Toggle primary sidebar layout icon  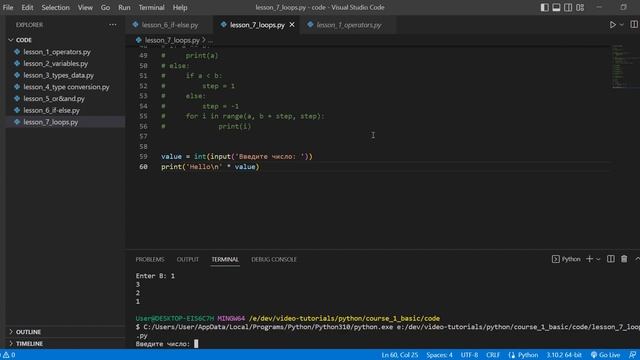pyautogui.click(x=544, y=7)
